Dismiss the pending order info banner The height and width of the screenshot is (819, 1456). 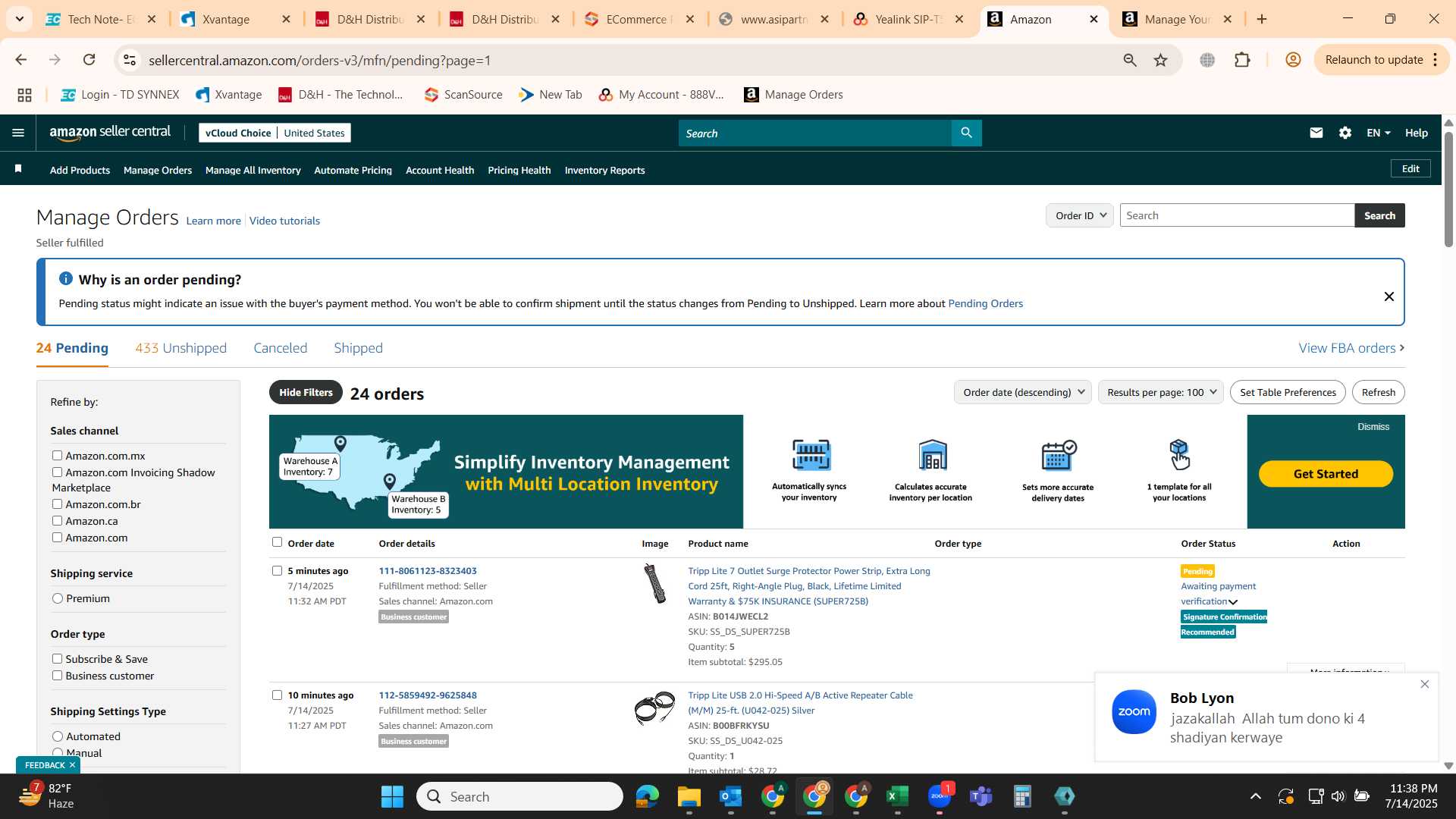tap(1389, 297)
